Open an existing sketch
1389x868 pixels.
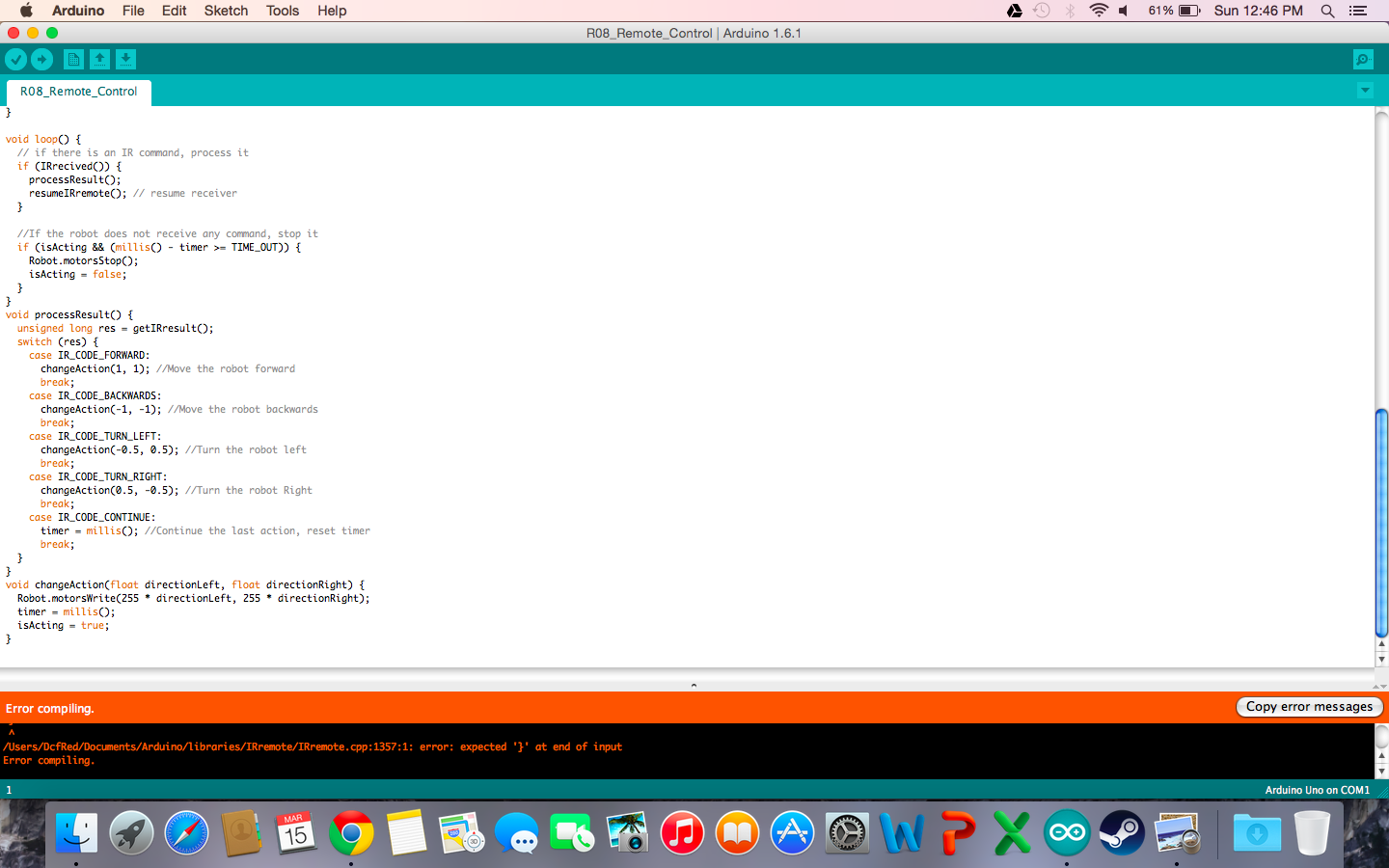coord(99,59)
